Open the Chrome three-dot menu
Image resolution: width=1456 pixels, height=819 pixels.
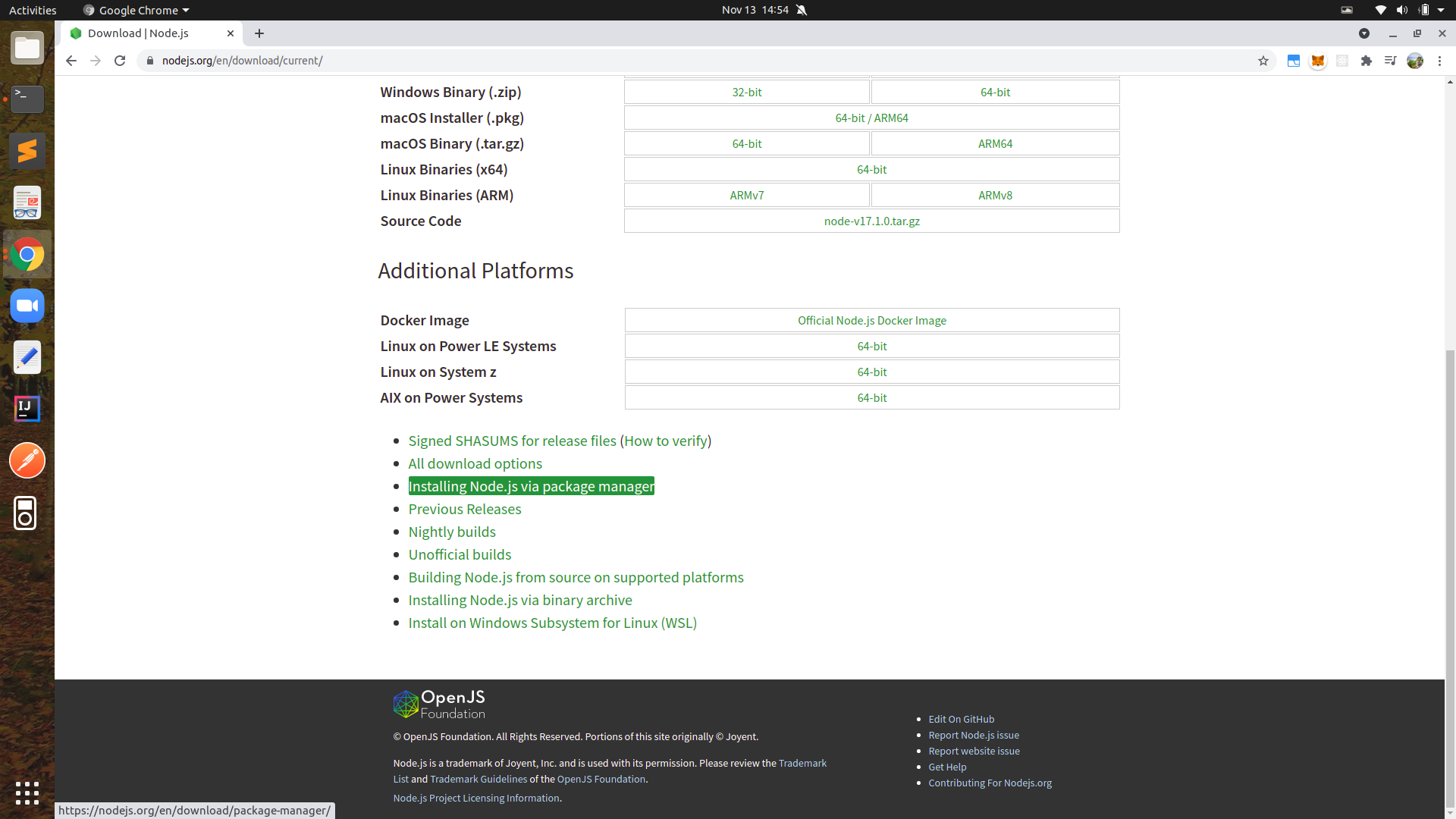click(x=1439, y=61)
